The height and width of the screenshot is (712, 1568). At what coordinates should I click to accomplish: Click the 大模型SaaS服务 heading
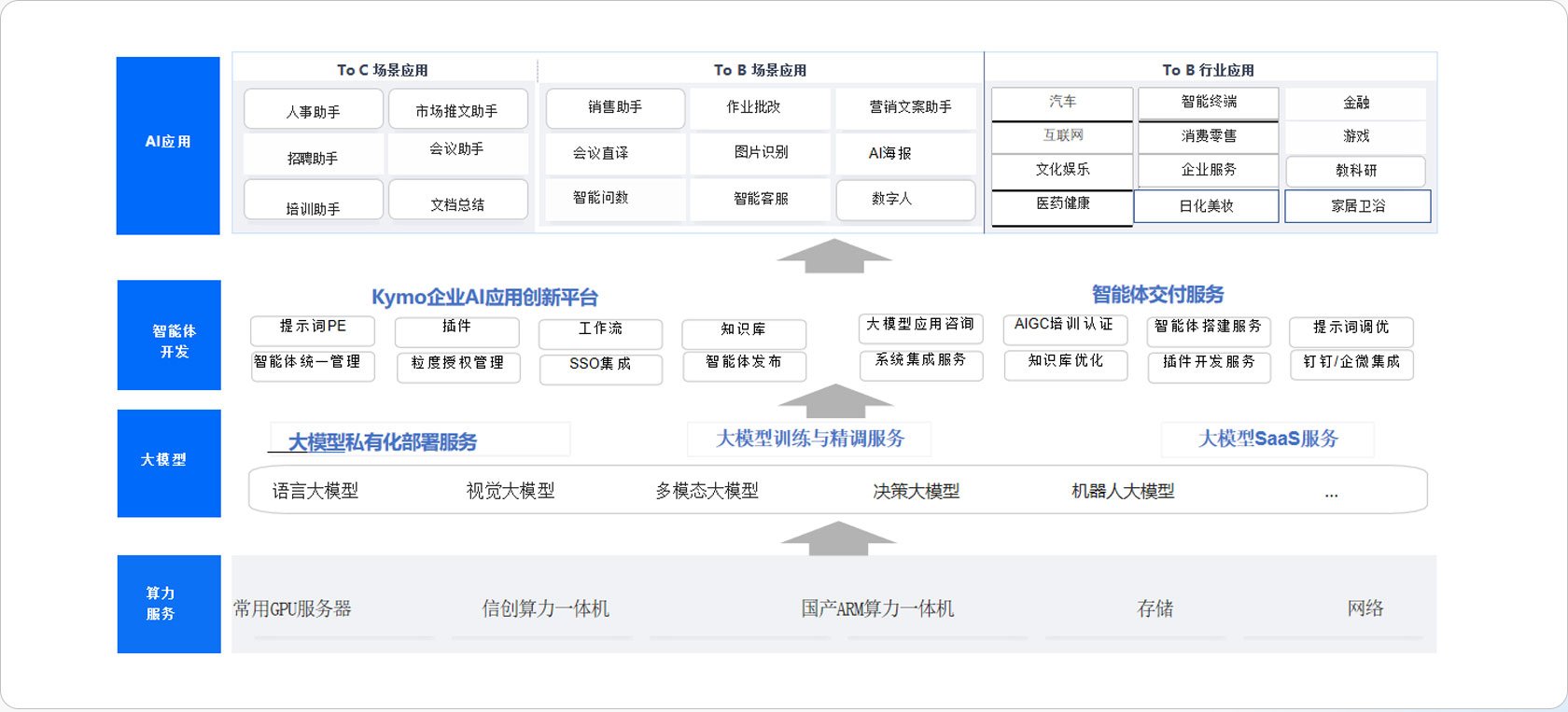pyautogui.click(x=1268, y=439)
